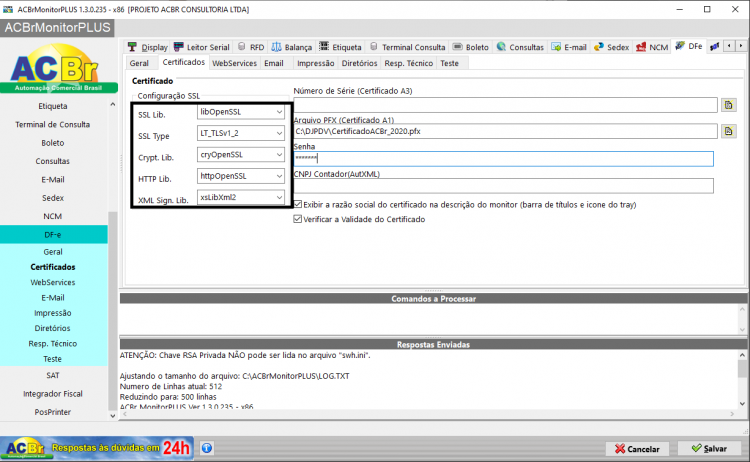The image size is (750, 462).
Task: Click the info icon in bottom bar
Action: coord(207,448)
